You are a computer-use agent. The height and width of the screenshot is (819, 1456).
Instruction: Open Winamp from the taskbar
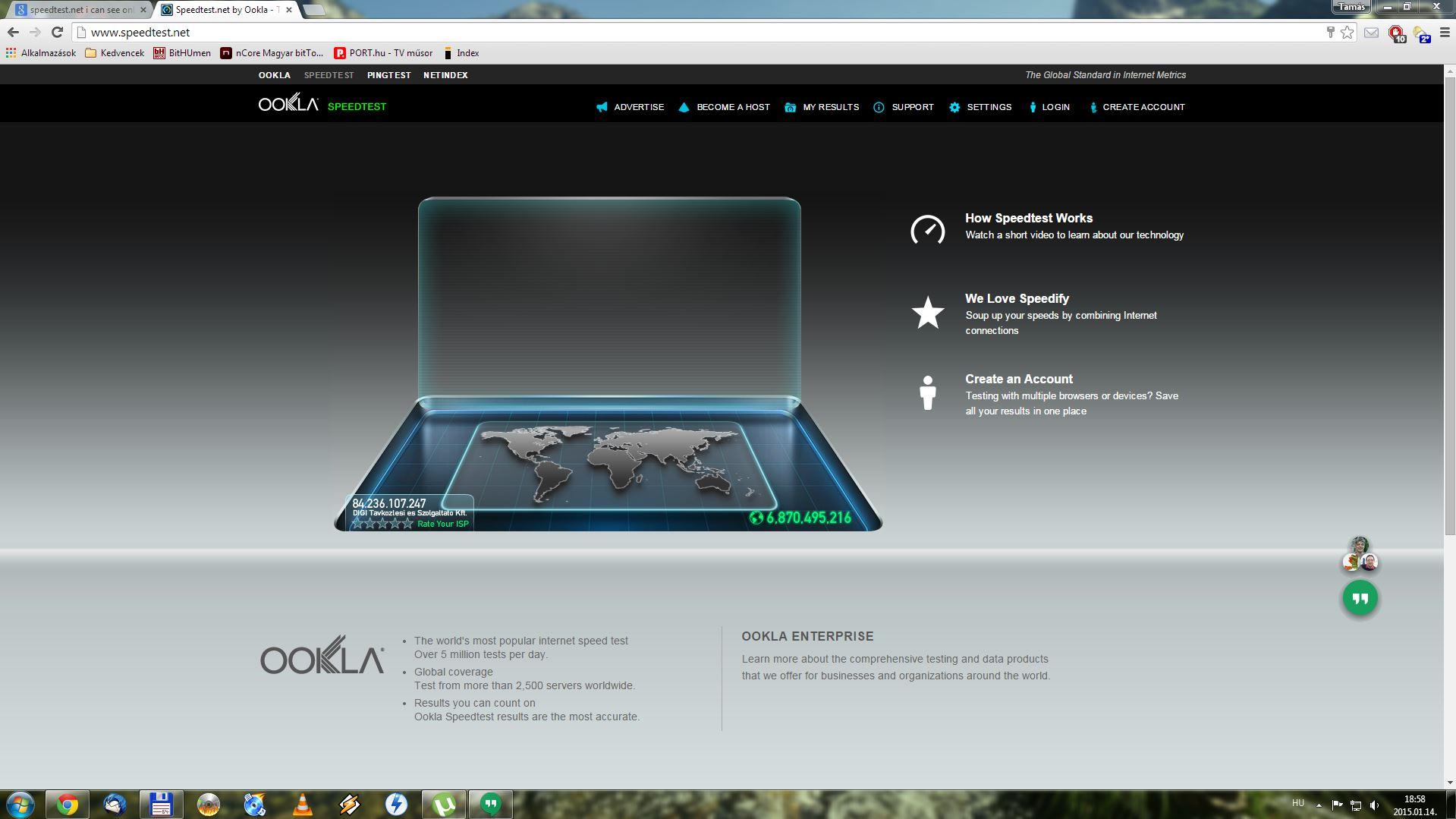[x=349, y=804]
